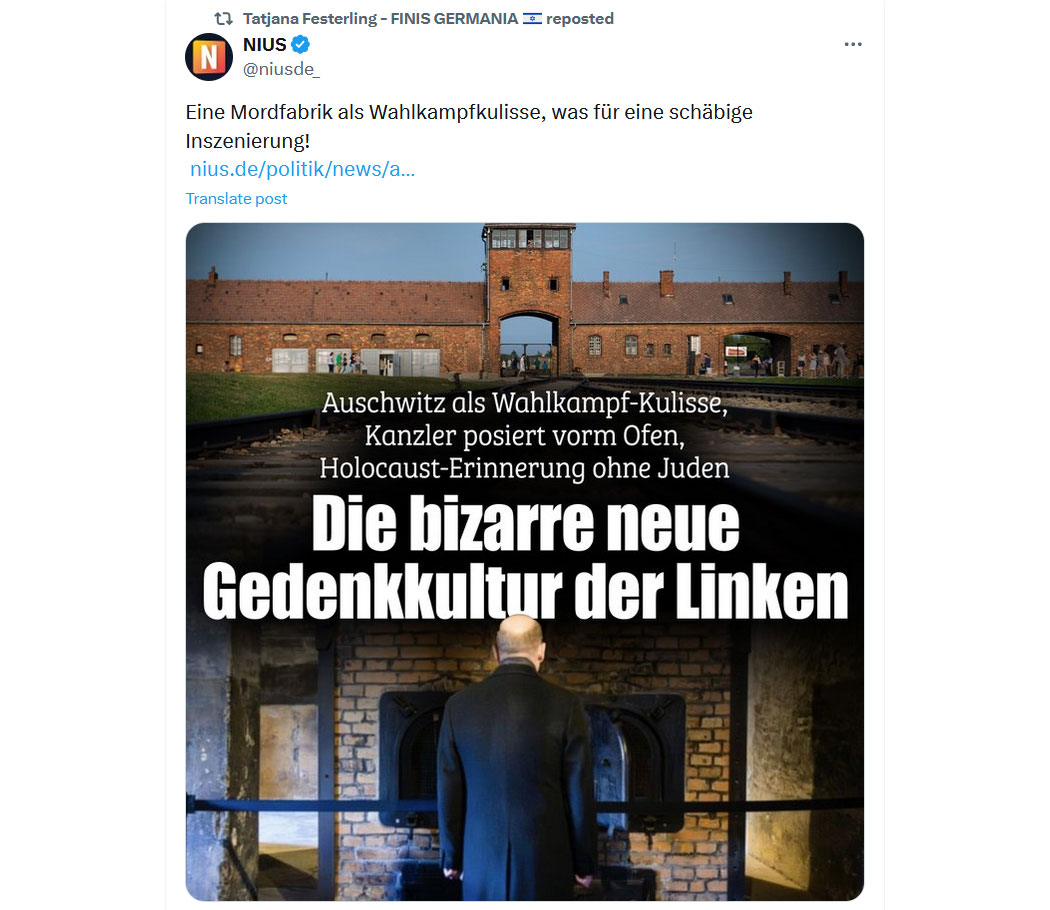Click 'Holocaust-Erinnerung ohne Juden' line in image
The height and width of the screenshot is (910, 1050).
(x=524, y=468)
